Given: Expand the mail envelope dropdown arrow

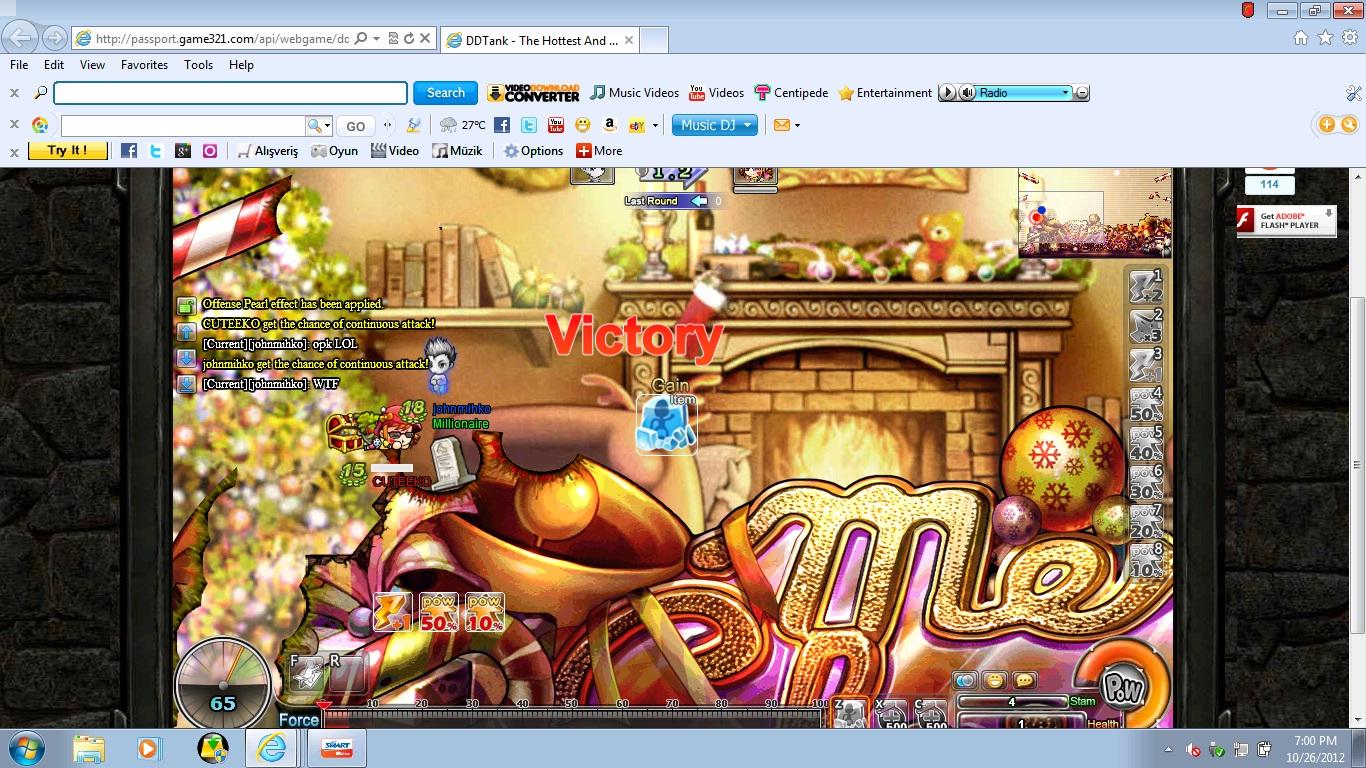Looking at the screenshot, I should pos(797,125).
